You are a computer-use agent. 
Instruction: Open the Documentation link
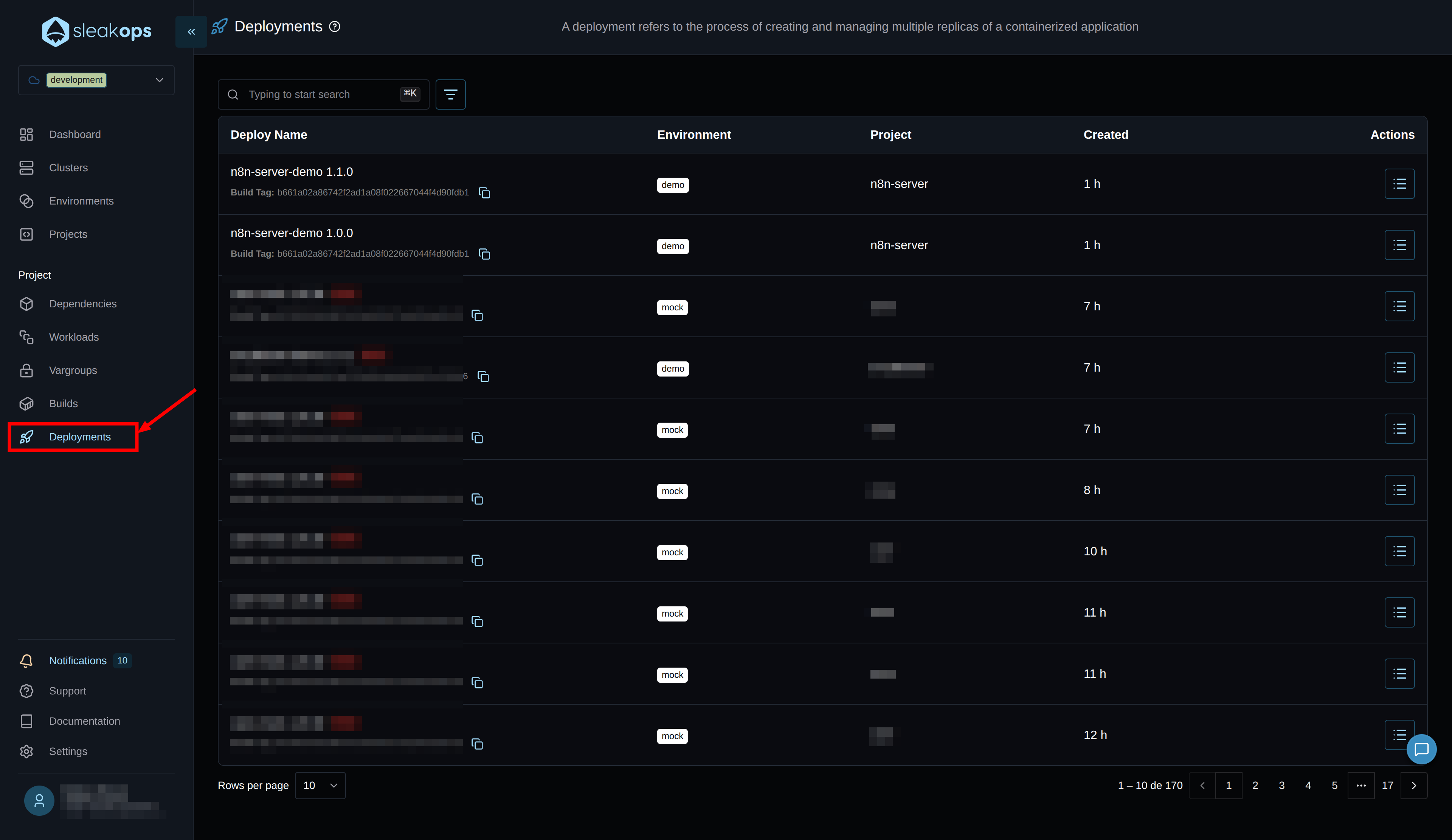(x=84, y=721)
